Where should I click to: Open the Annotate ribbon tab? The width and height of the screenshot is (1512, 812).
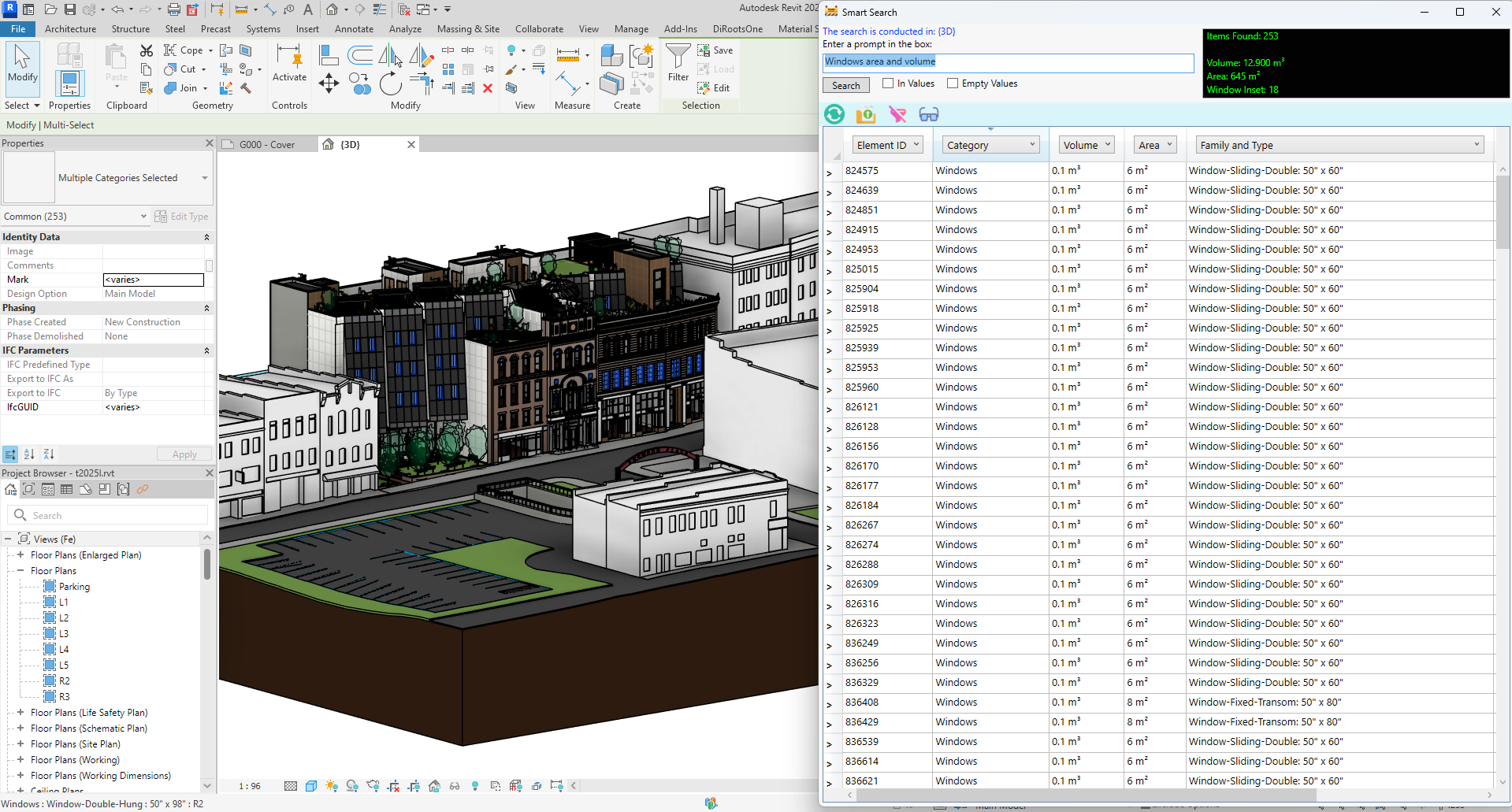tap(354, 29)
